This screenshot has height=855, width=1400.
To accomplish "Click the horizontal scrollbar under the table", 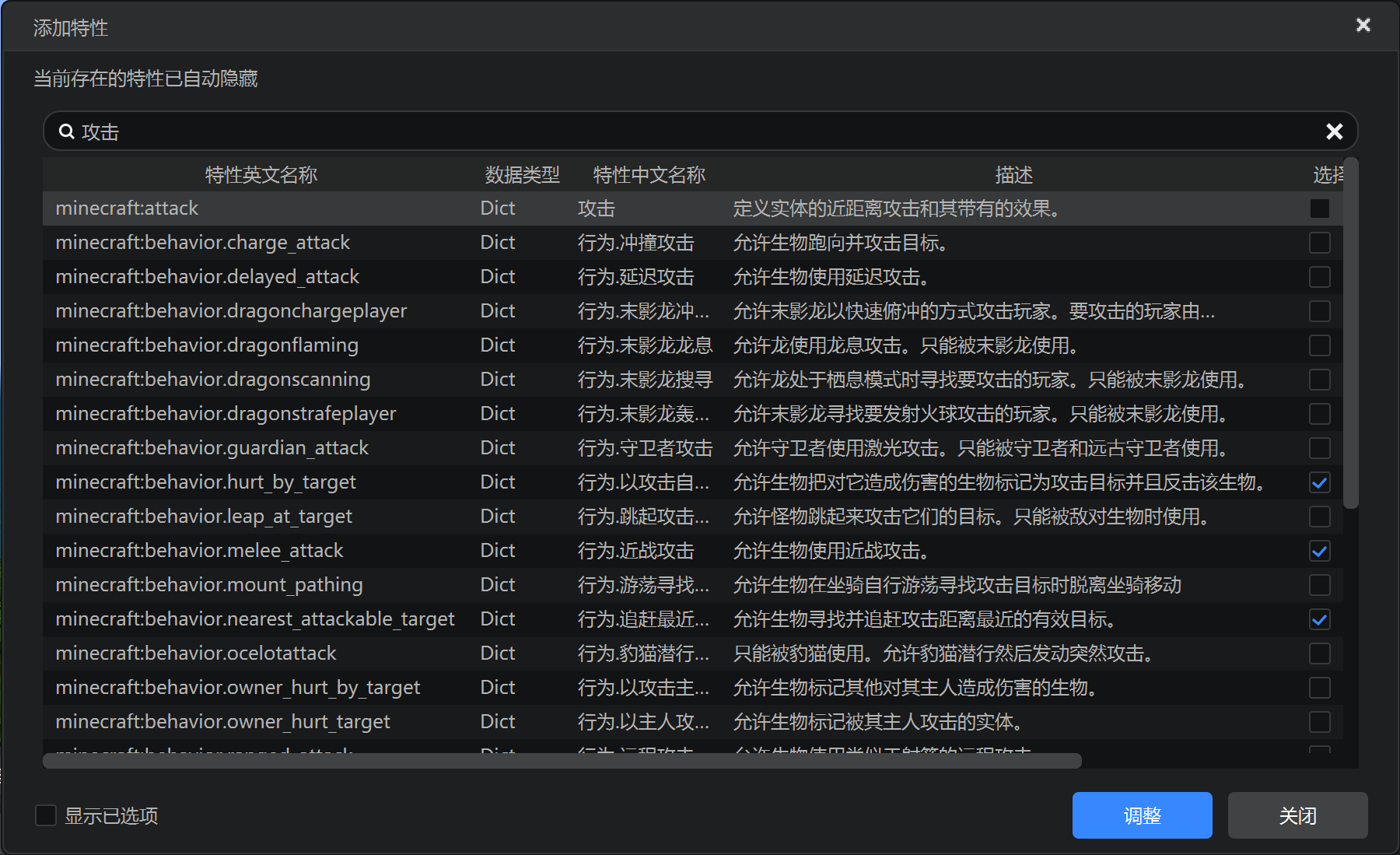I will click(x=562, y=761).
